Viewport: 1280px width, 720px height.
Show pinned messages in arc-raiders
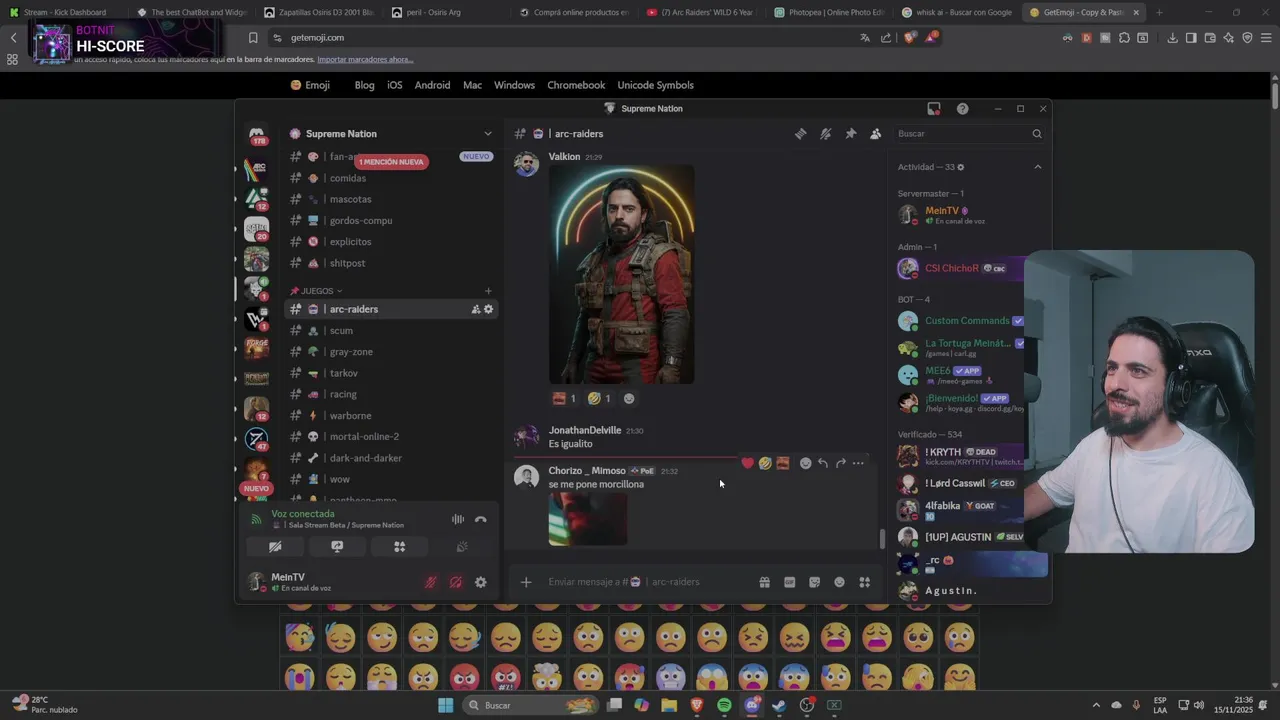850,134
